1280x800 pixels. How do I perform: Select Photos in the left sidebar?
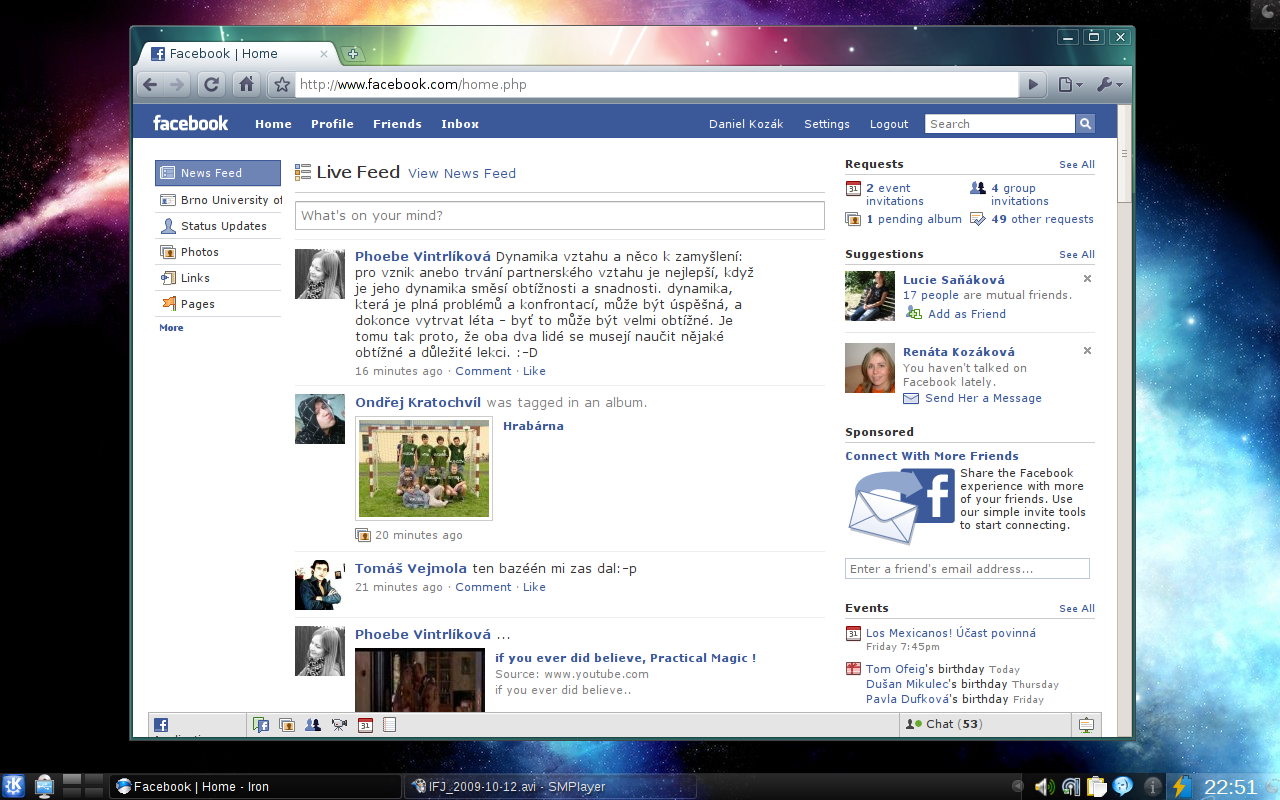(218, 252)
